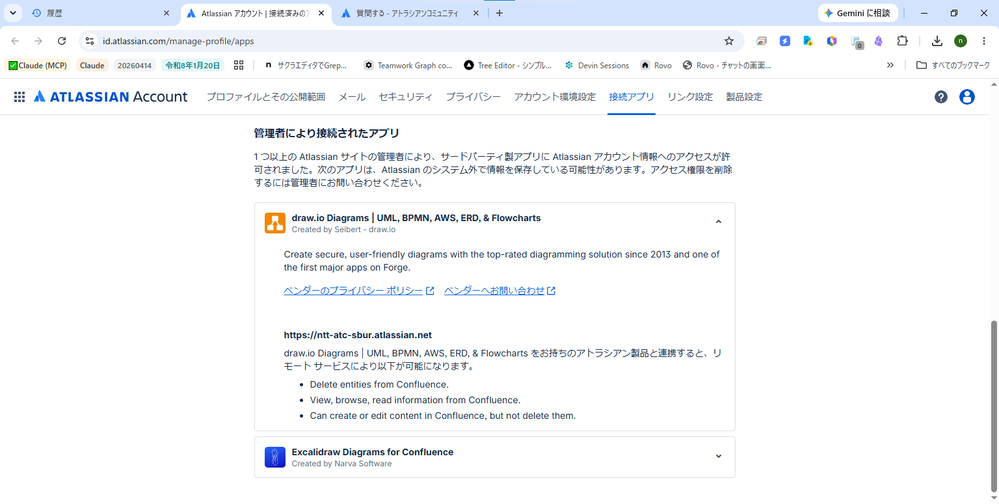Open the Tree Editor bookmark
999x504 pixels.
[x=508, y=65]
